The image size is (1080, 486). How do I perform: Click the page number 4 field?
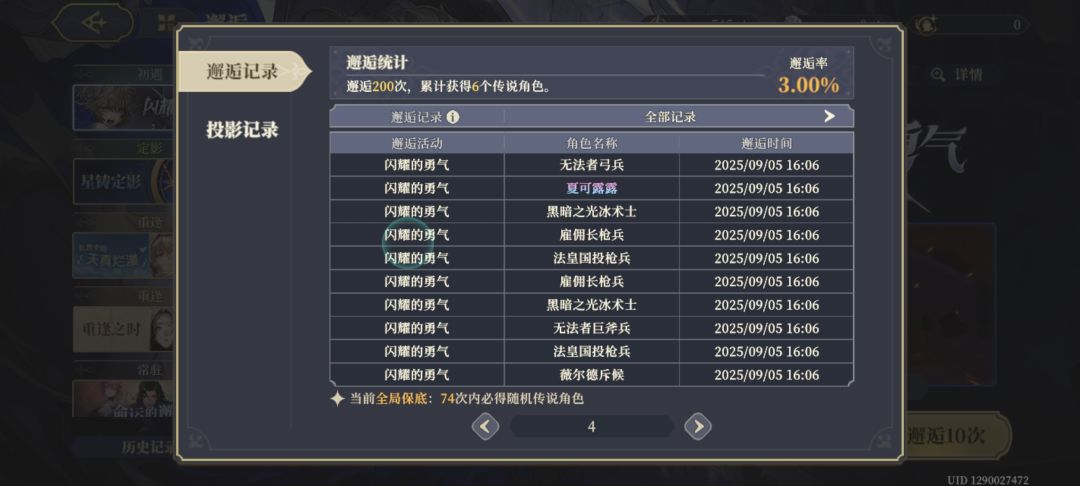[591, 427]
